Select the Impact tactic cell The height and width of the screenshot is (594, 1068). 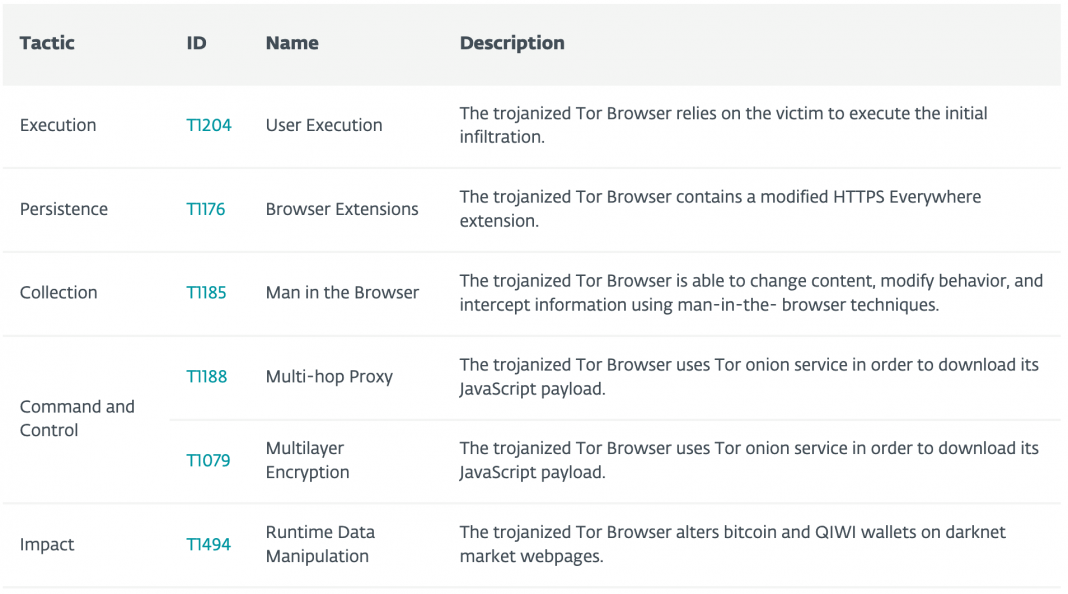tap(47, 545)
